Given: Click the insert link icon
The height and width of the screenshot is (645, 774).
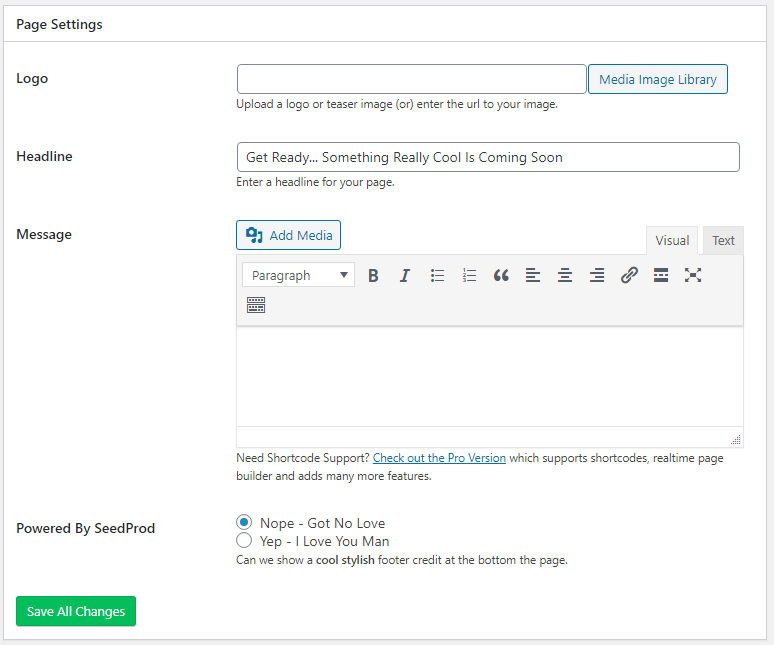Looking at the screenshot, I should click(629, 275).
